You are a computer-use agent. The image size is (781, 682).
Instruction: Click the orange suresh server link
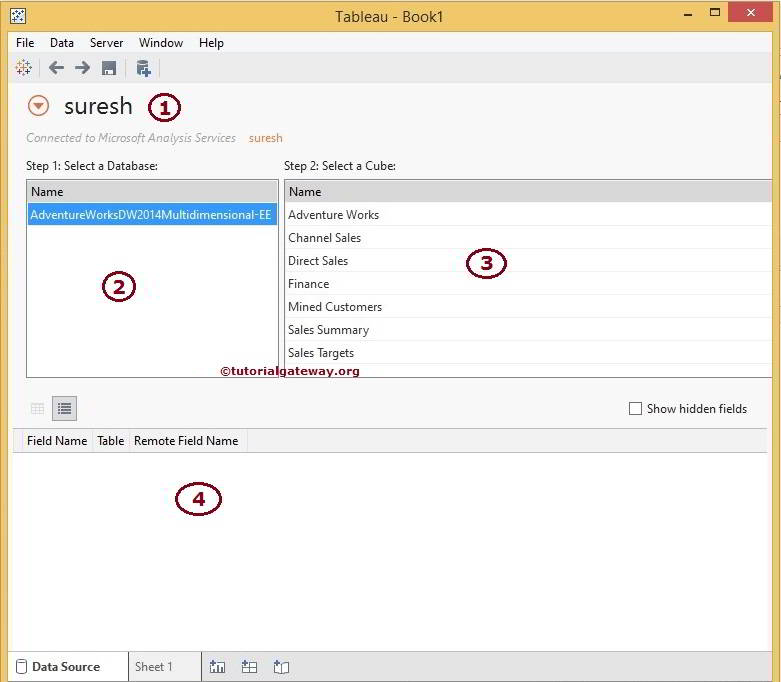265,138
